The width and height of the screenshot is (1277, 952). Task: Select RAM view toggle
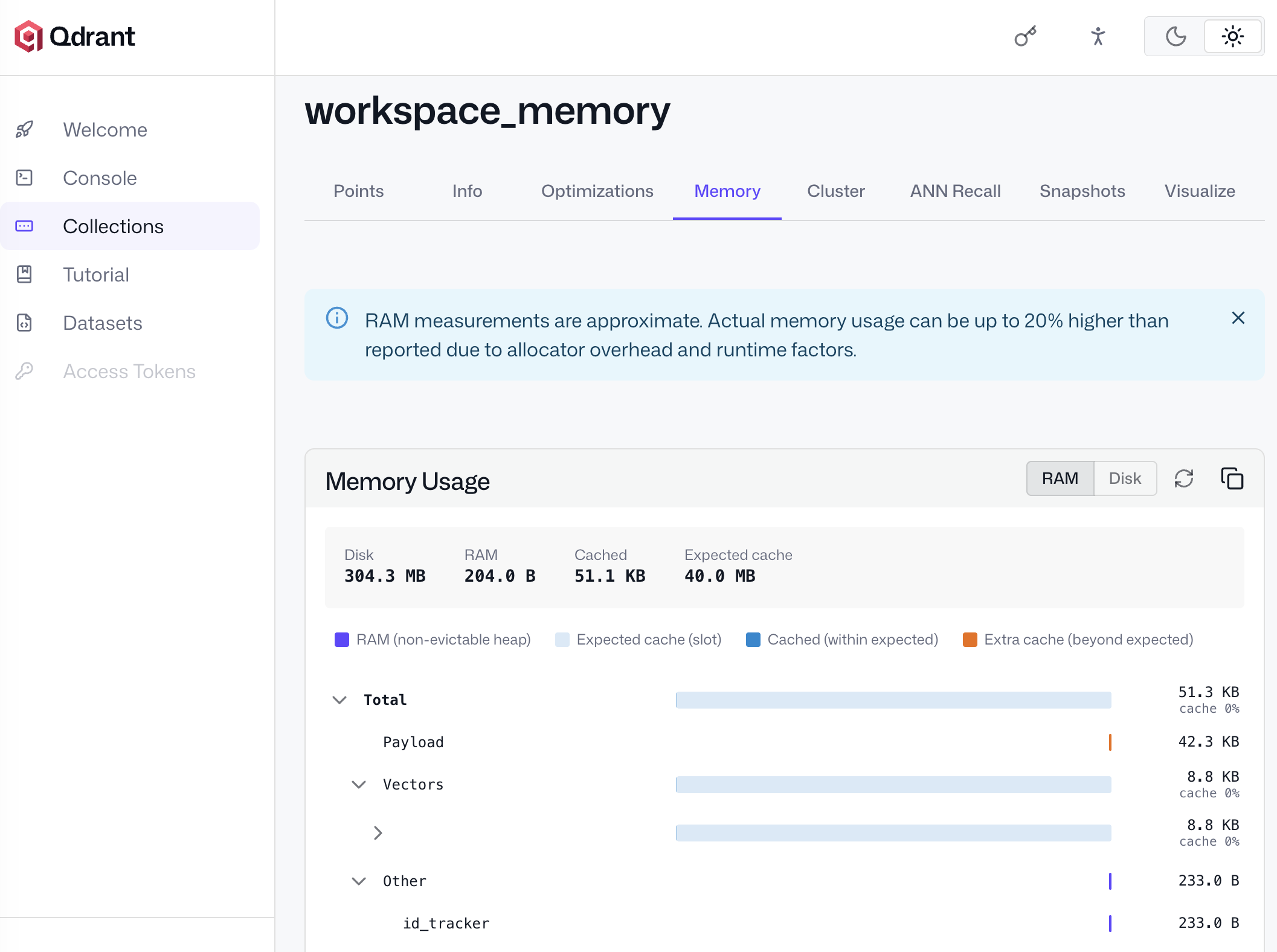point(1060,478)
